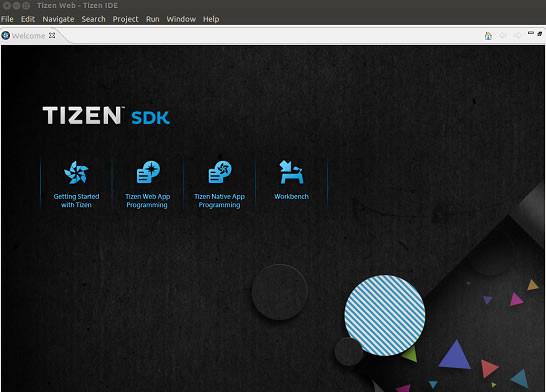The width and height of the screenshot is (546, 392).
Task: Click the Navigate Back arrow in Welcome toolbar
Action: pos(503,36)
